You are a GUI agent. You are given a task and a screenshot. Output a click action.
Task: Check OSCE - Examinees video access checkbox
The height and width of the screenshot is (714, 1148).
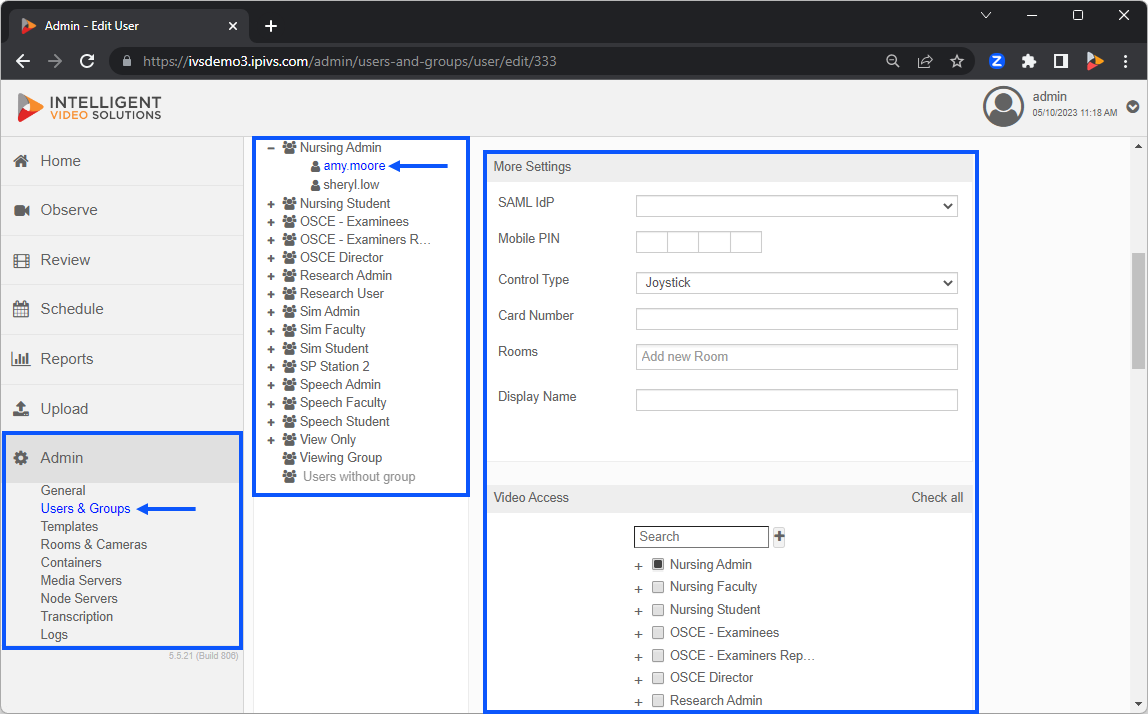point(657,633)
